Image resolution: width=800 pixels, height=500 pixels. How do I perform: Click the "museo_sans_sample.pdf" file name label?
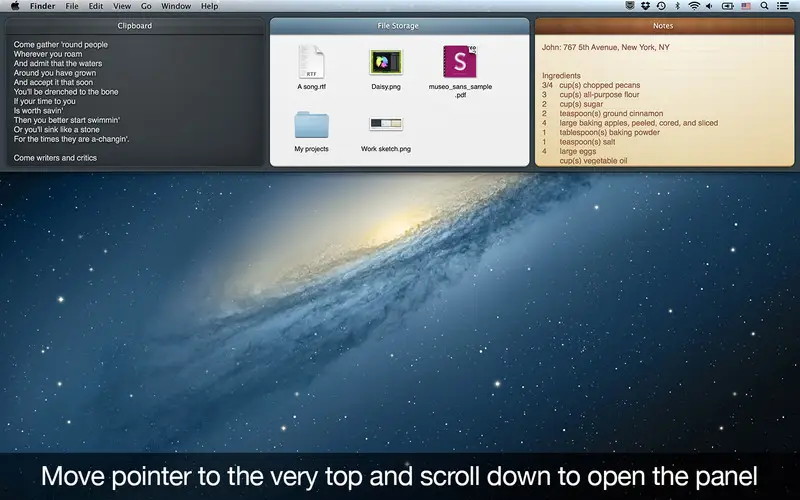[460, 91]
